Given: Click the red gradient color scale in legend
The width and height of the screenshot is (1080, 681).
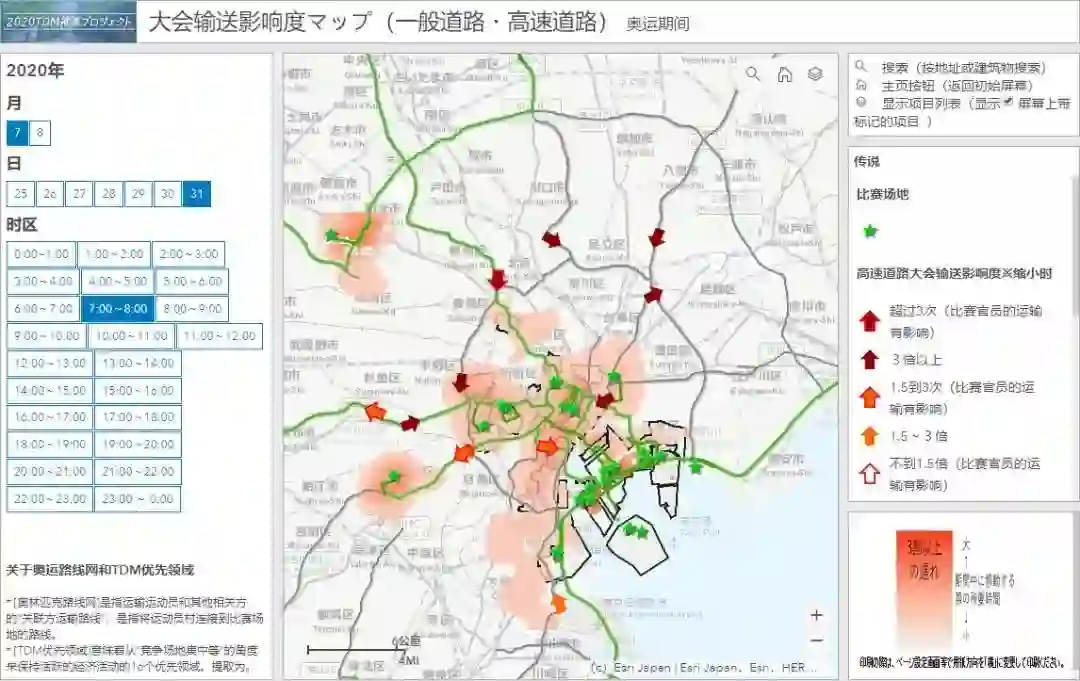Looking at the screenshot, I should tap(924, 587).
